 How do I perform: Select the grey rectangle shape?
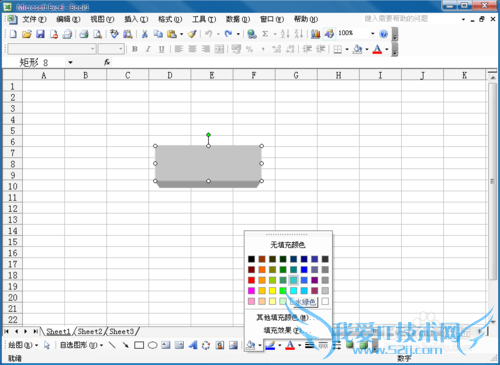208,164
